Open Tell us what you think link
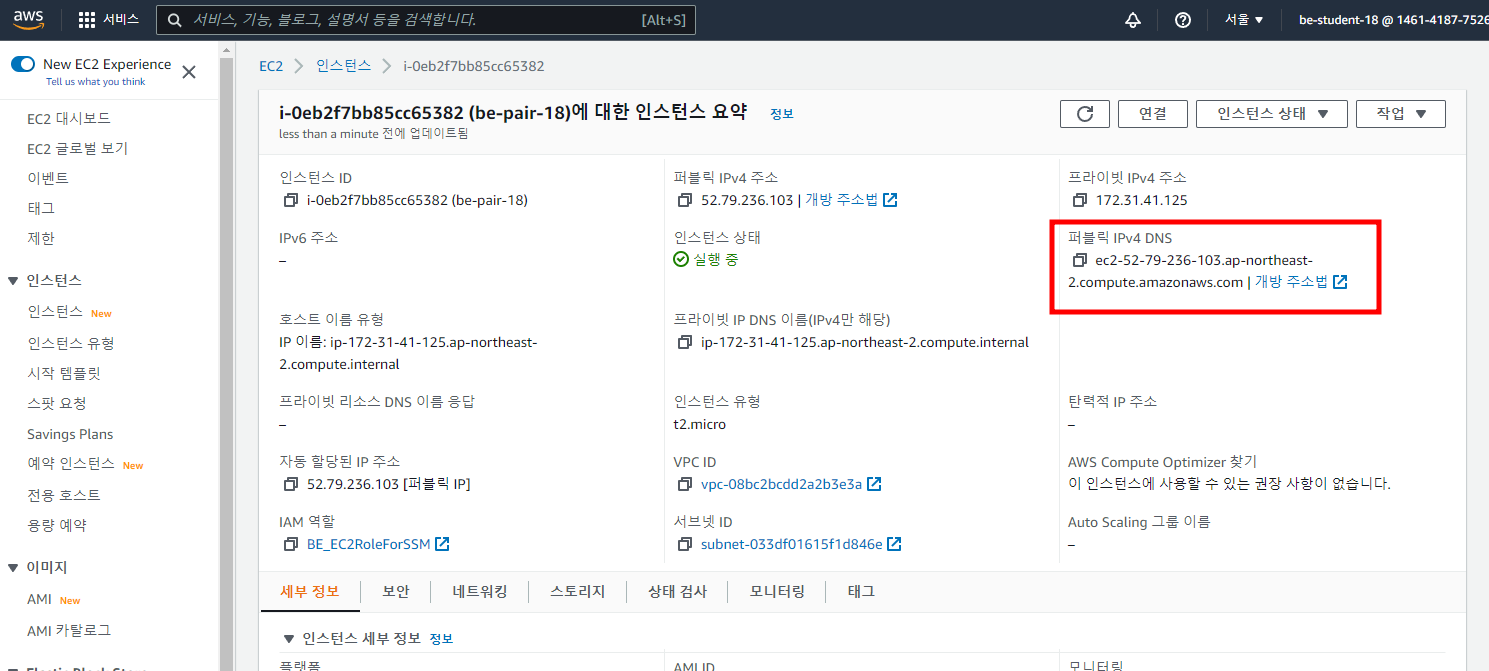This screenshot has width=1489, height=671. (x=95, y=82)
